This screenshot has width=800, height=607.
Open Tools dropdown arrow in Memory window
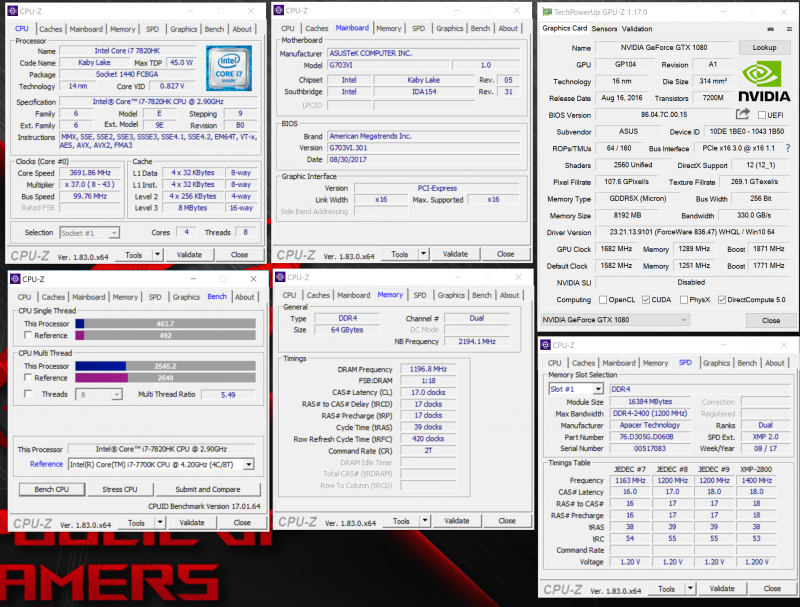424,520
